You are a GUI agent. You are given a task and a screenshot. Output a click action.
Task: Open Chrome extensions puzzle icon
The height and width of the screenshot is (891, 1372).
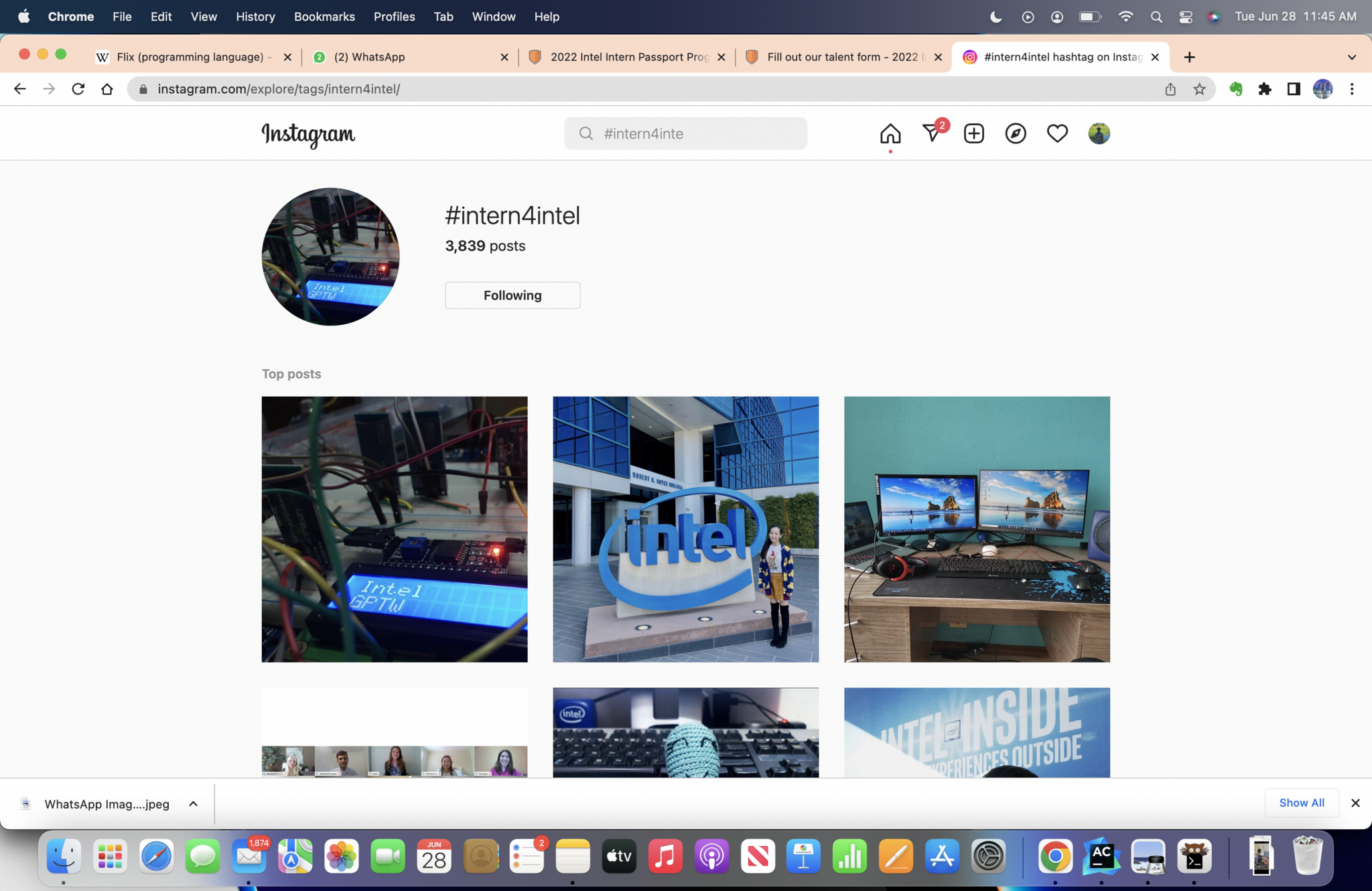[1264, 89]
